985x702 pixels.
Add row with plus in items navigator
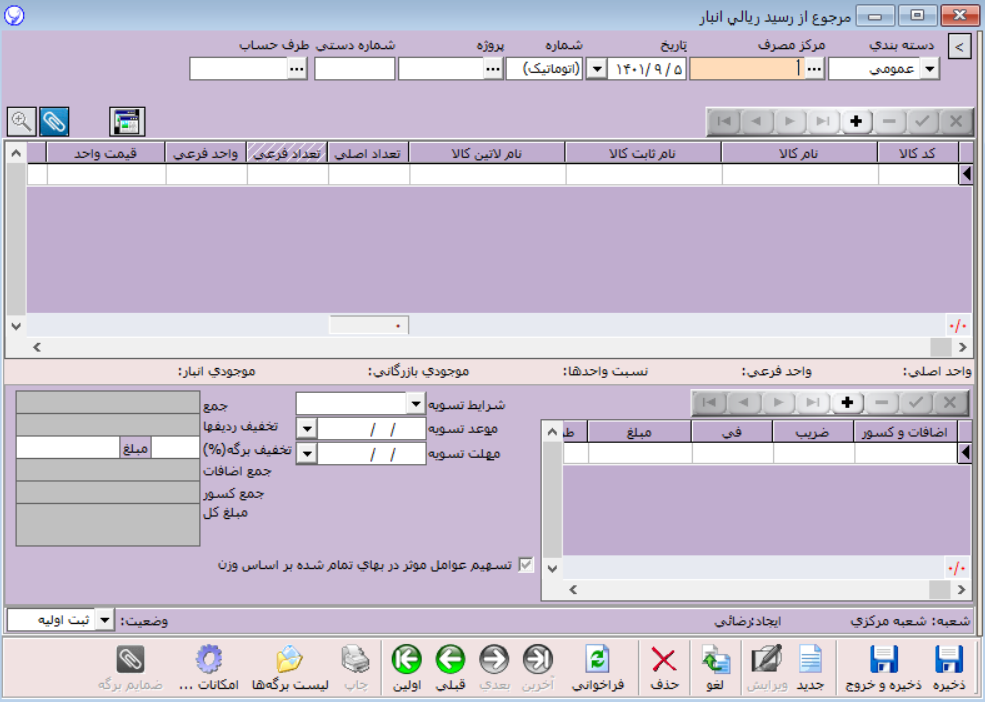click(x=856, y=121)
